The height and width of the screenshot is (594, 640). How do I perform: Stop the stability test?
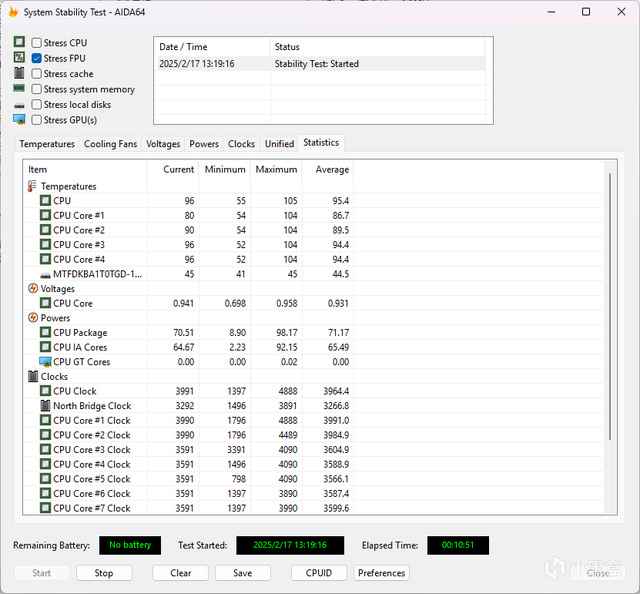pos(104,573)
